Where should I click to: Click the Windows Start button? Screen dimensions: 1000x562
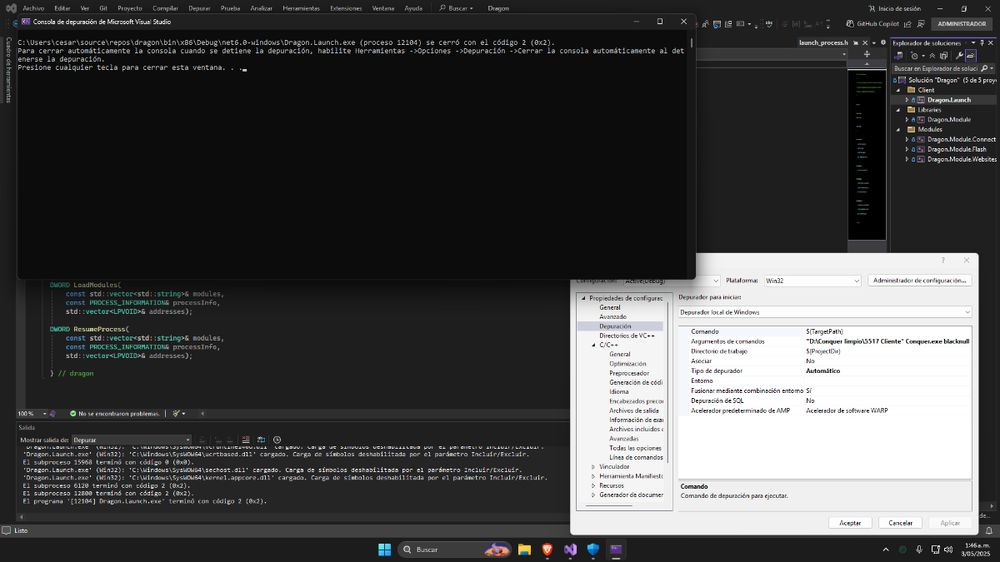385,550
